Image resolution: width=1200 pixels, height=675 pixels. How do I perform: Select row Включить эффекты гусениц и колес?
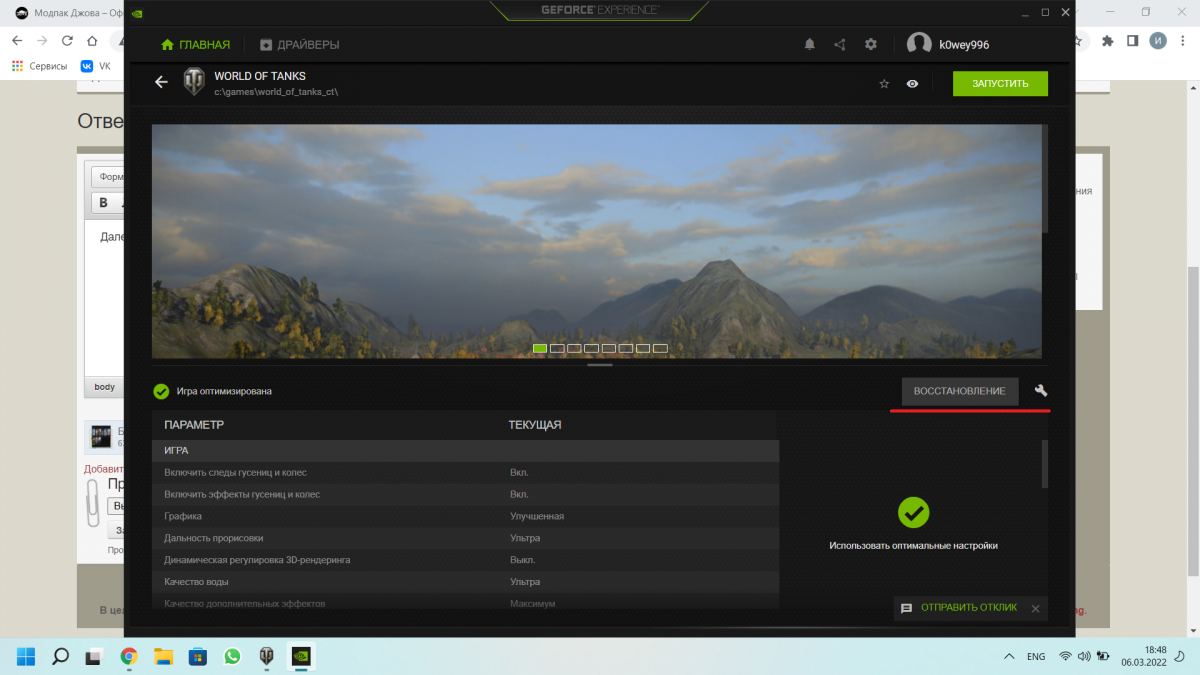pyautogui.click(x=465, y=494)
